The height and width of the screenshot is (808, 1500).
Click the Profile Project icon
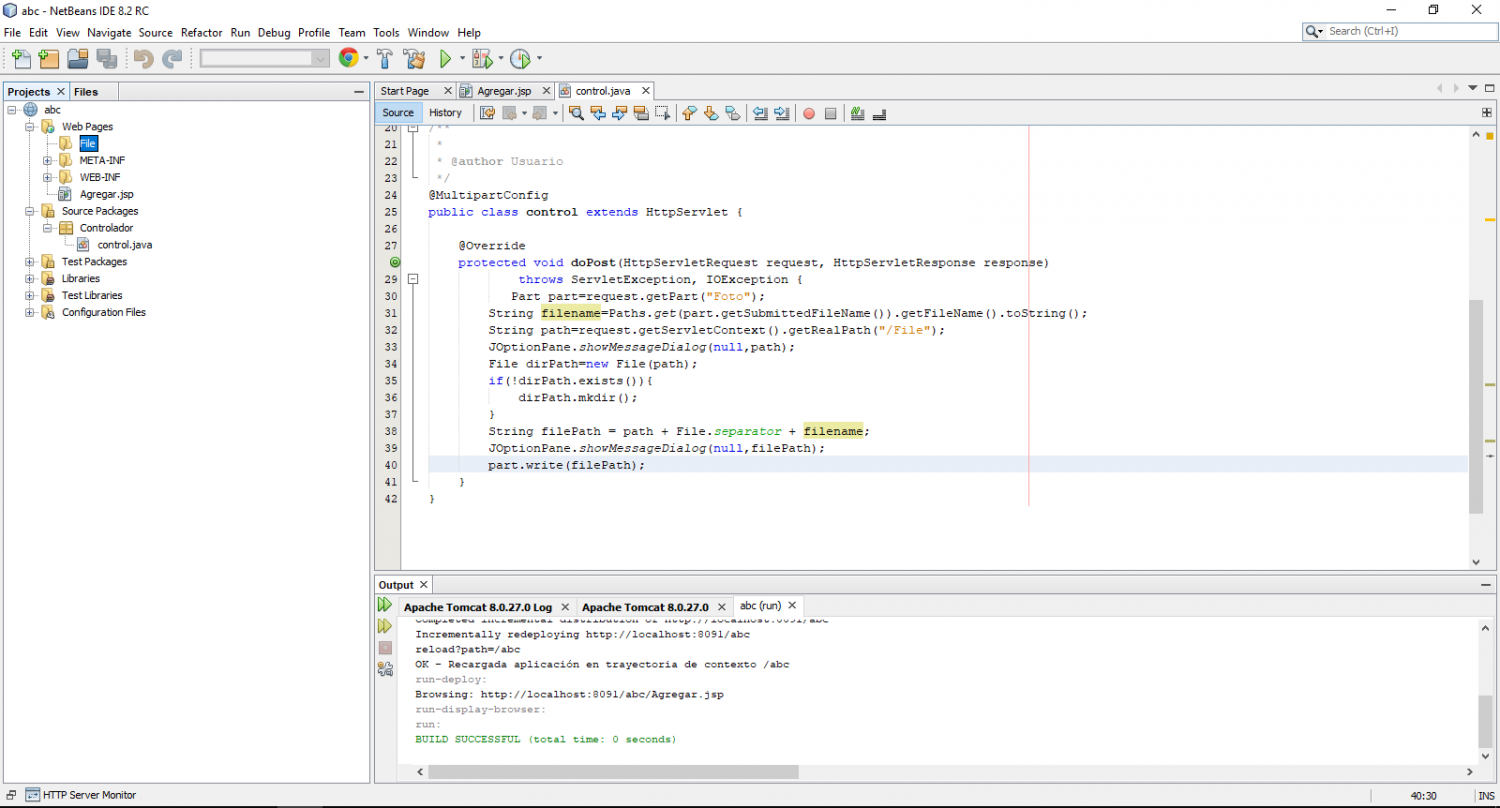(x=520, y=59)
